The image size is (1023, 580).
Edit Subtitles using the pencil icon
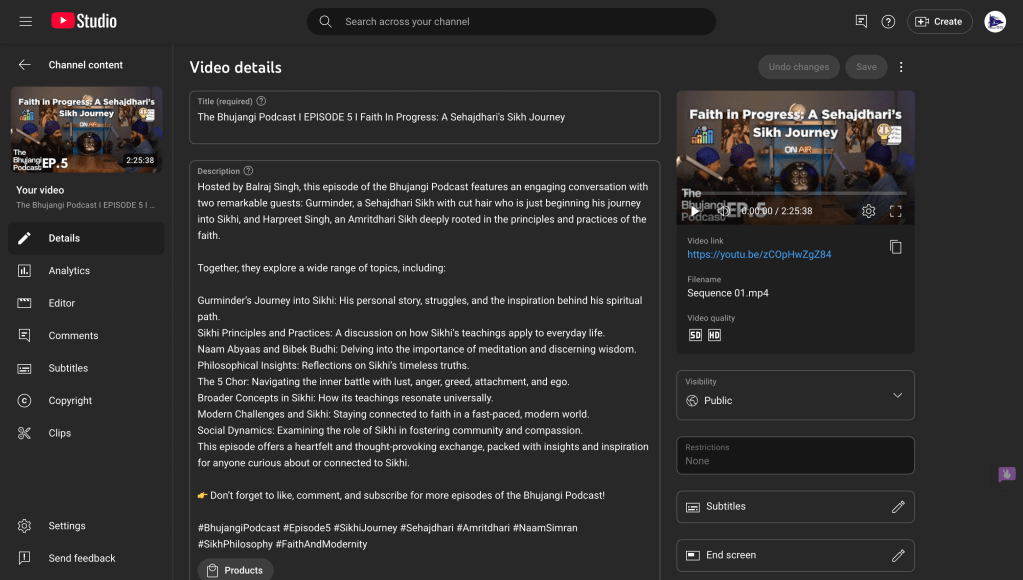tap(897, 507)
